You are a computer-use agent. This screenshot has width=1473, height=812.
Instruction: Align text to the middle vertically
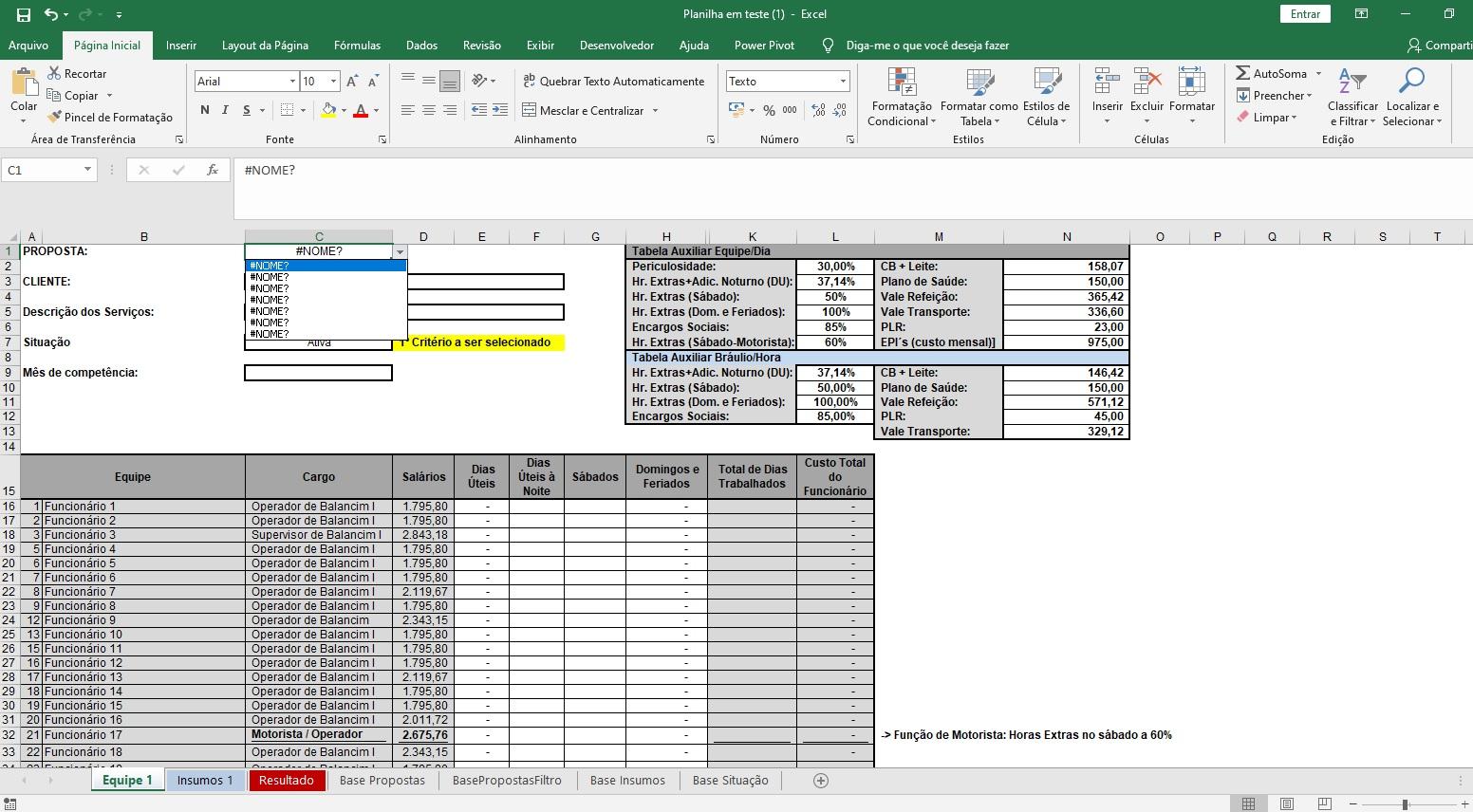429,81
